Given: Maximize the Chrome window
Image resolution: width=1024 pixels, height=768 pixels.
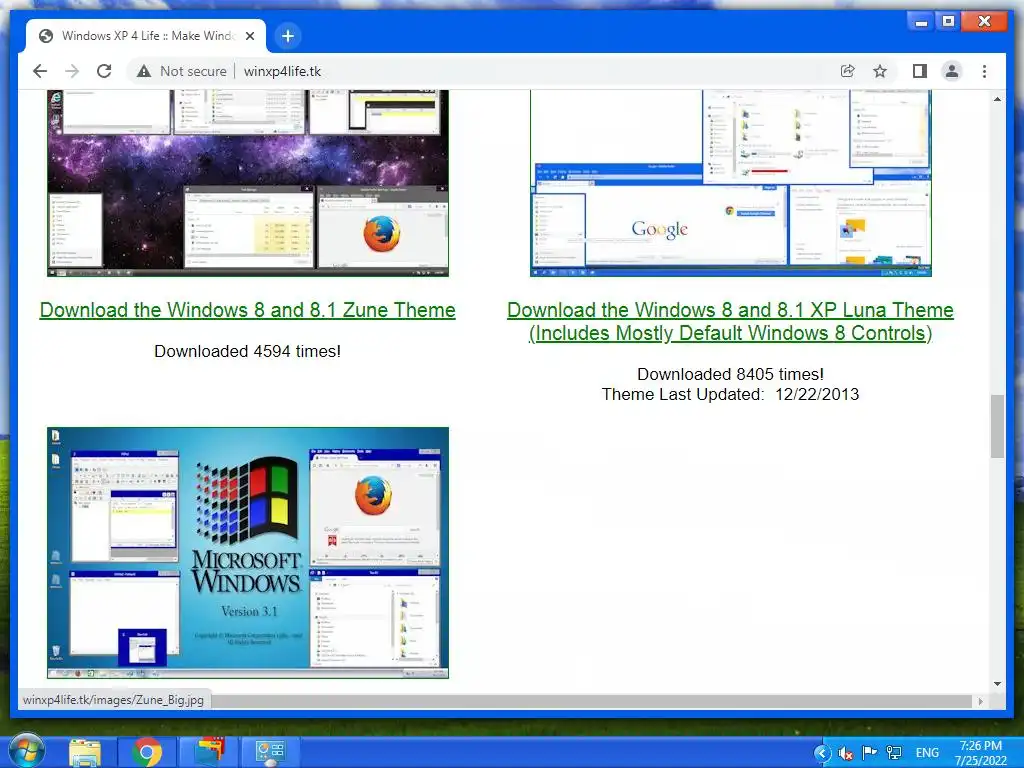Looking at the screenshot, I should pyautogui.click(x=948, y=22).
